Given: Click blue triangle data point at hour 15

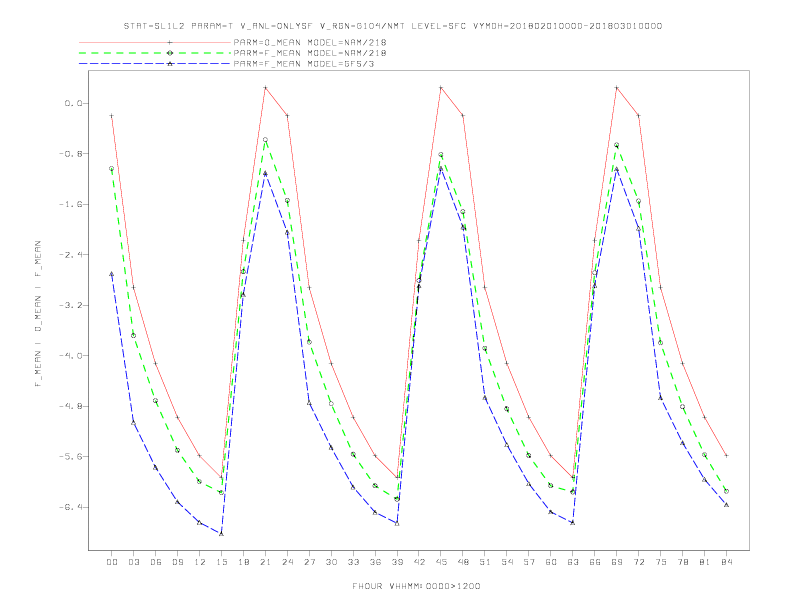Looking at the screenshot, I should (x=221, y=533).
